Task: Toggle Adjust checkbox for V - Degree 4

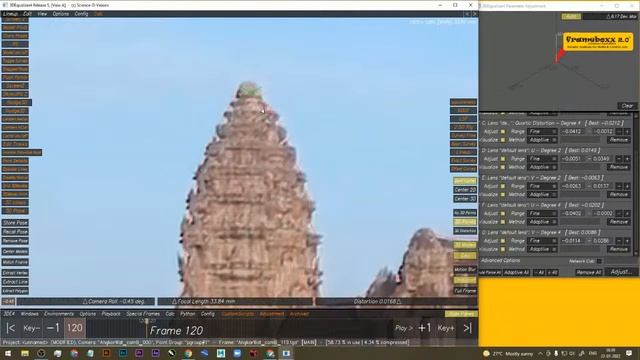Action: point(503,241)
